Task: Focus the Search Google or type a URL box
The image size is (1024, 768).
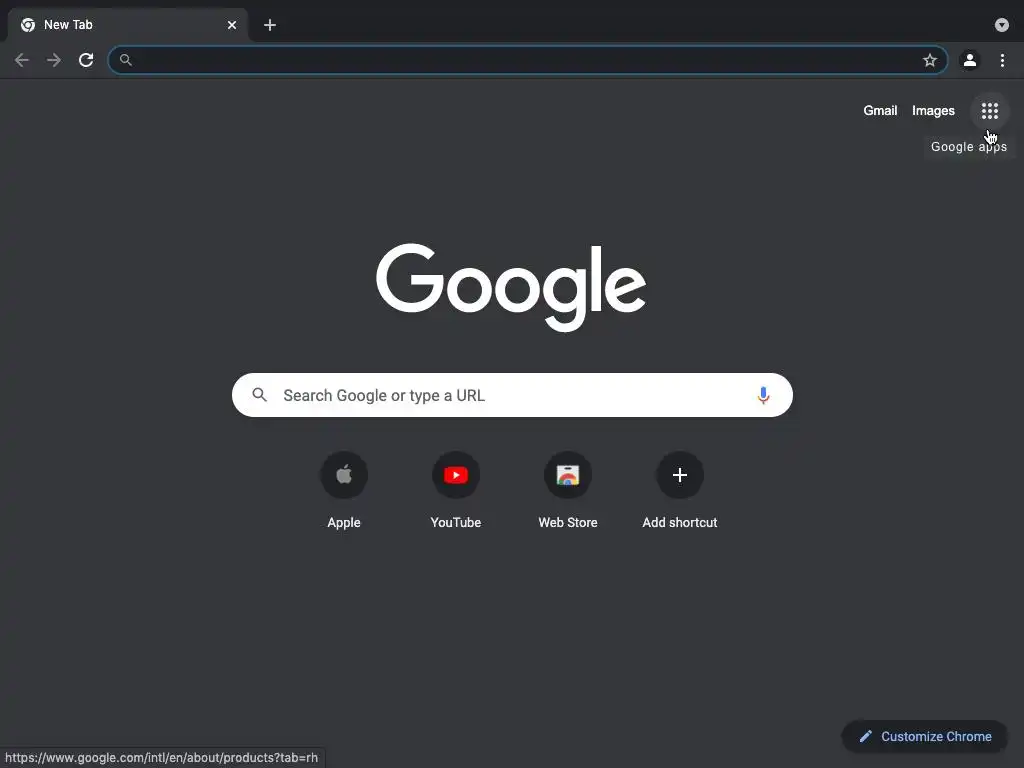Action: pos(512,395)
